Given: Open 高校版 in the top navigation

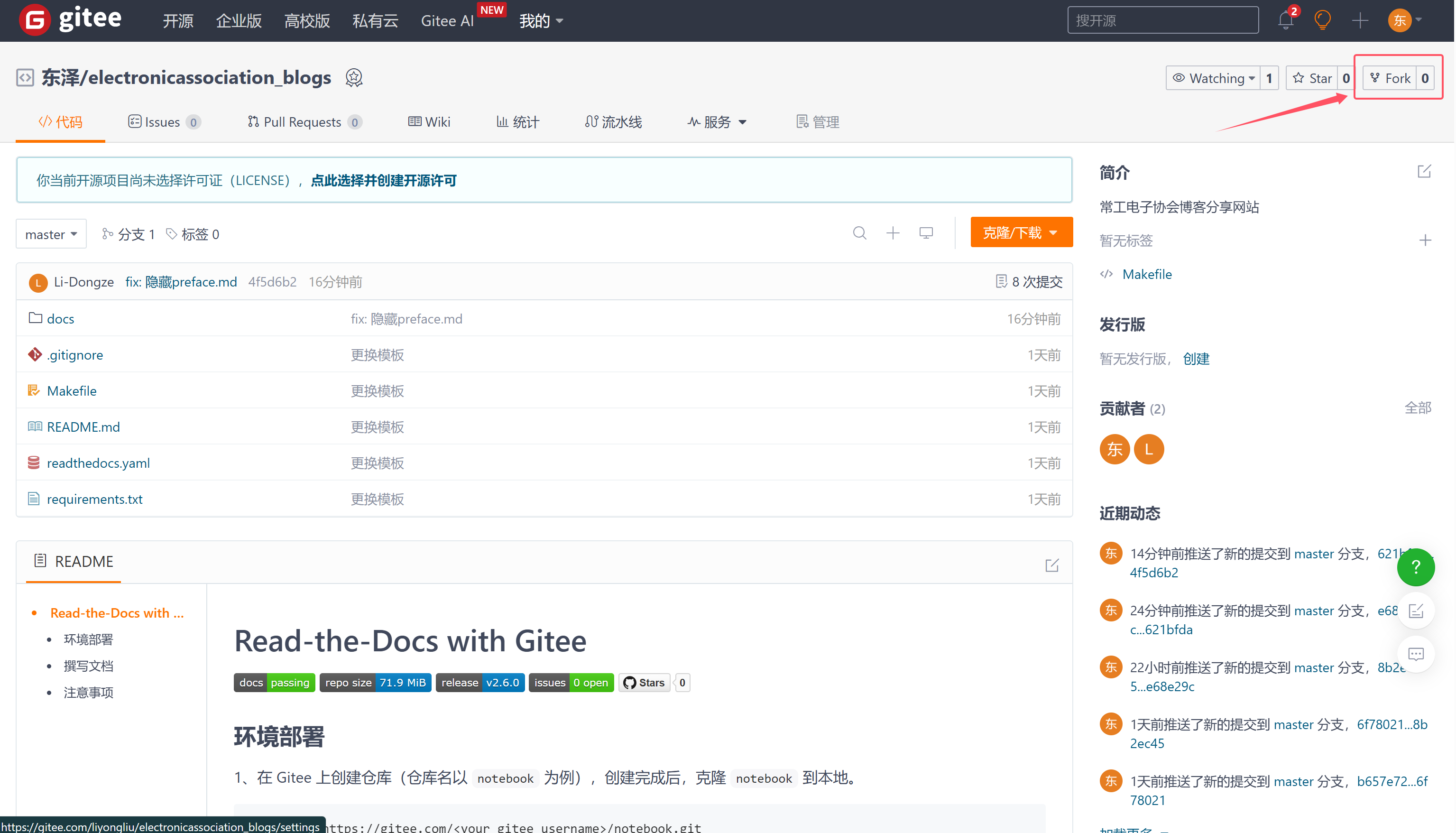Looking at the screenshot, I should tap(307, 21).
